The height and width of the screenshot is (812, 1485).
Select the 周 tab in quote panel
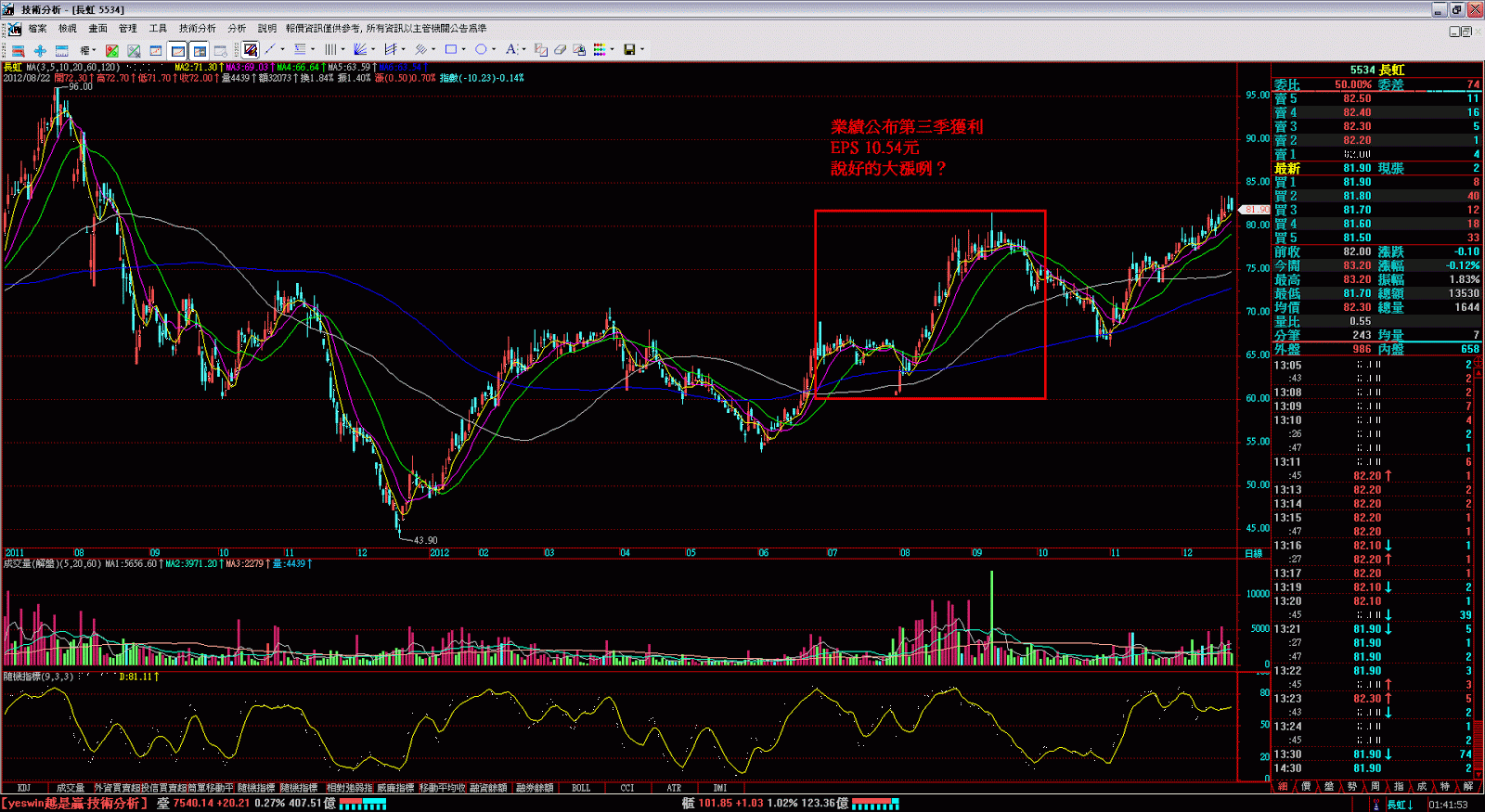coord(1375,787)
